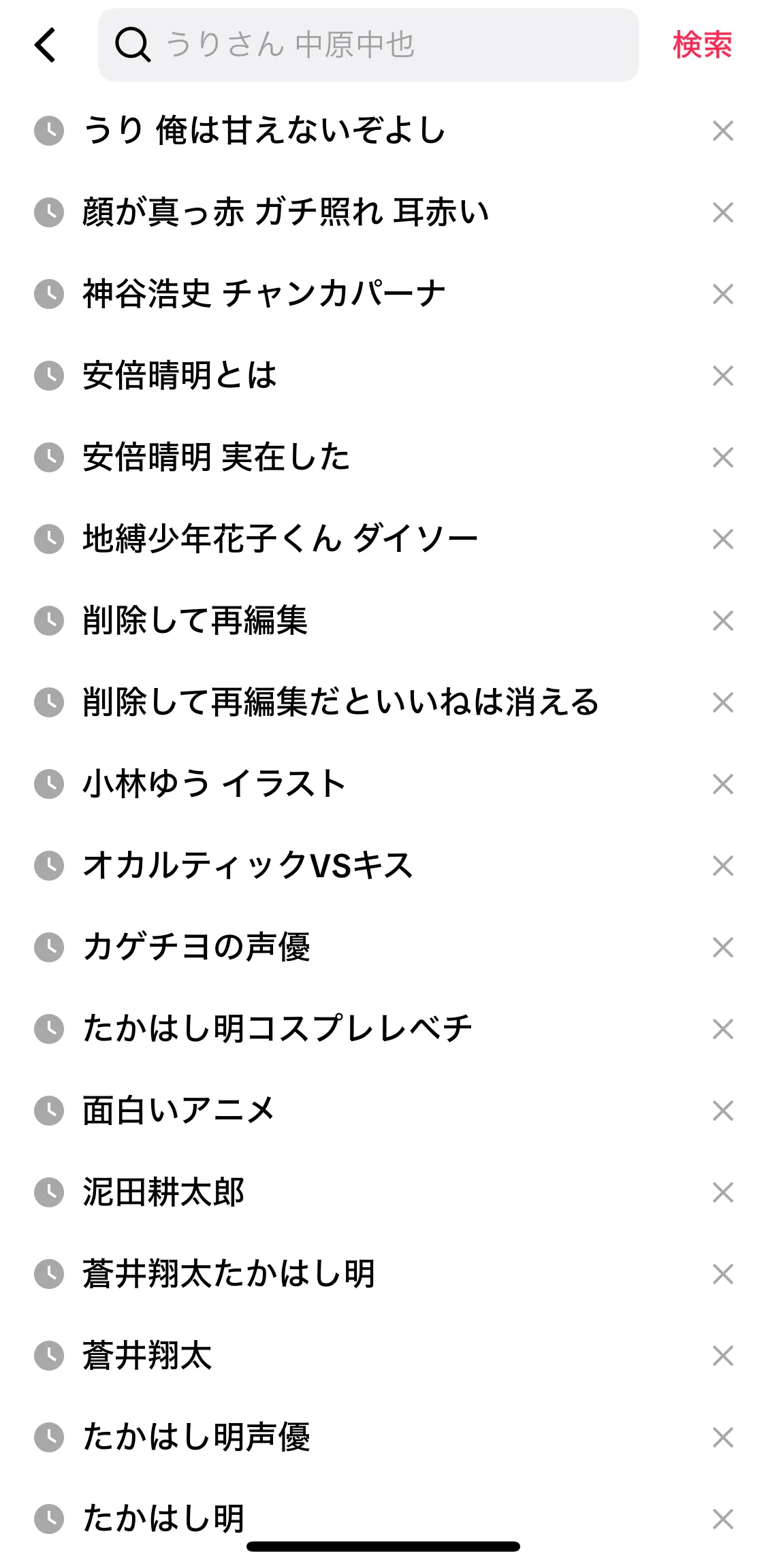
Task: Click X beside 蒼井翔太たかはし明 entry
Action: [x=722, y=1274]
